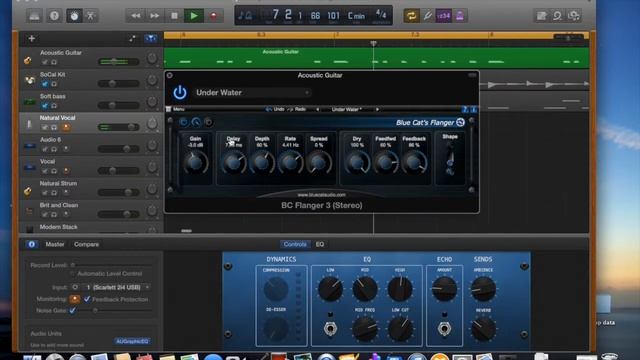This screenshot has width=640, height=360.
Task: Click Redo in the flanger plugin
Action: [x=297, y=109]
